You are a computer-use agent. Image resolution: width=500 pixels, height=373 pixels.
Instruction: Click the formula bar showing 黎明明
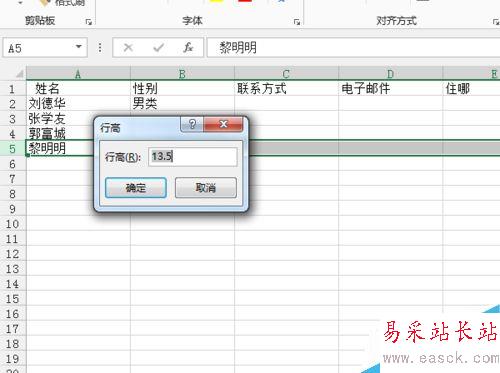[353, 48]
